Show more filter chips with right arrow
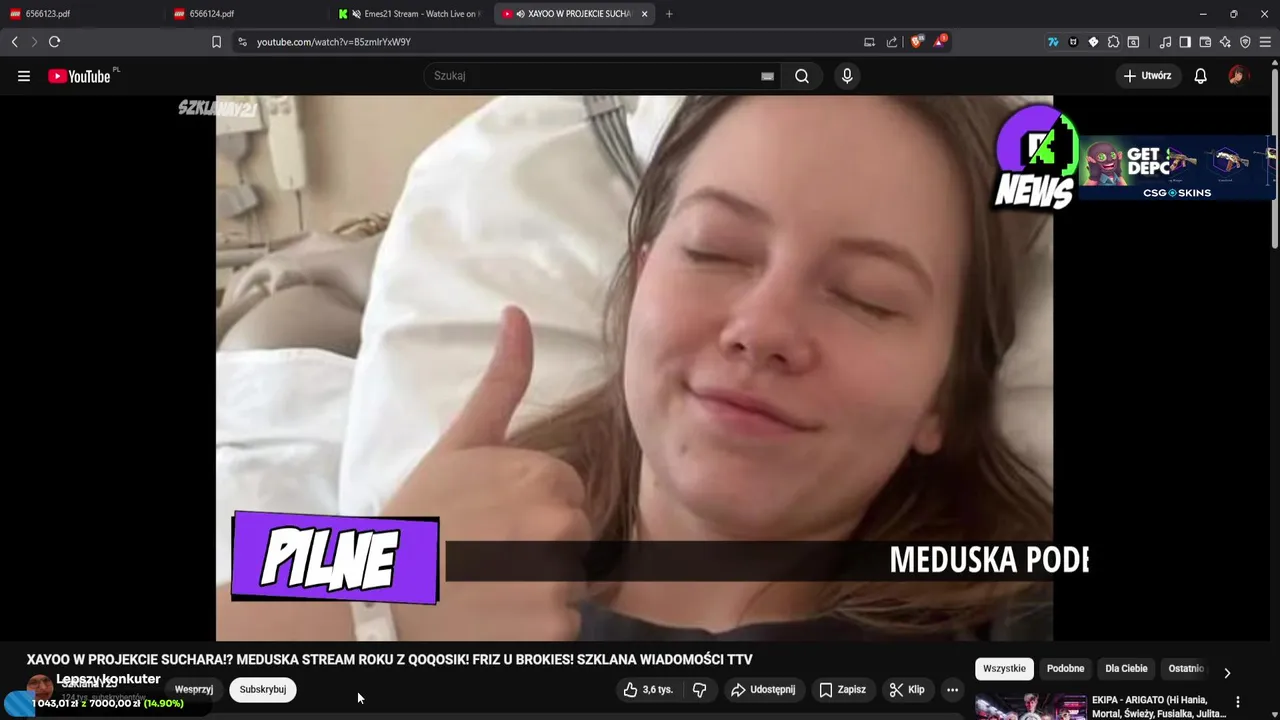Viewport: 1280px width, 720px height. coord(1227,672)
